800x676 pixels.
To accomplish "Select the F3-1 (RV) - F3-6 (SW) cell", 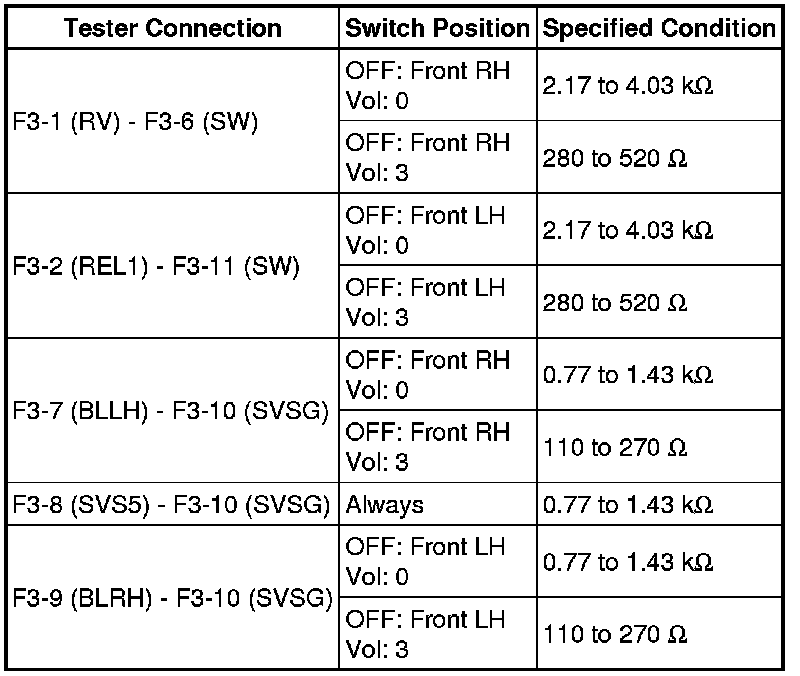I will [x=136, y=122].
